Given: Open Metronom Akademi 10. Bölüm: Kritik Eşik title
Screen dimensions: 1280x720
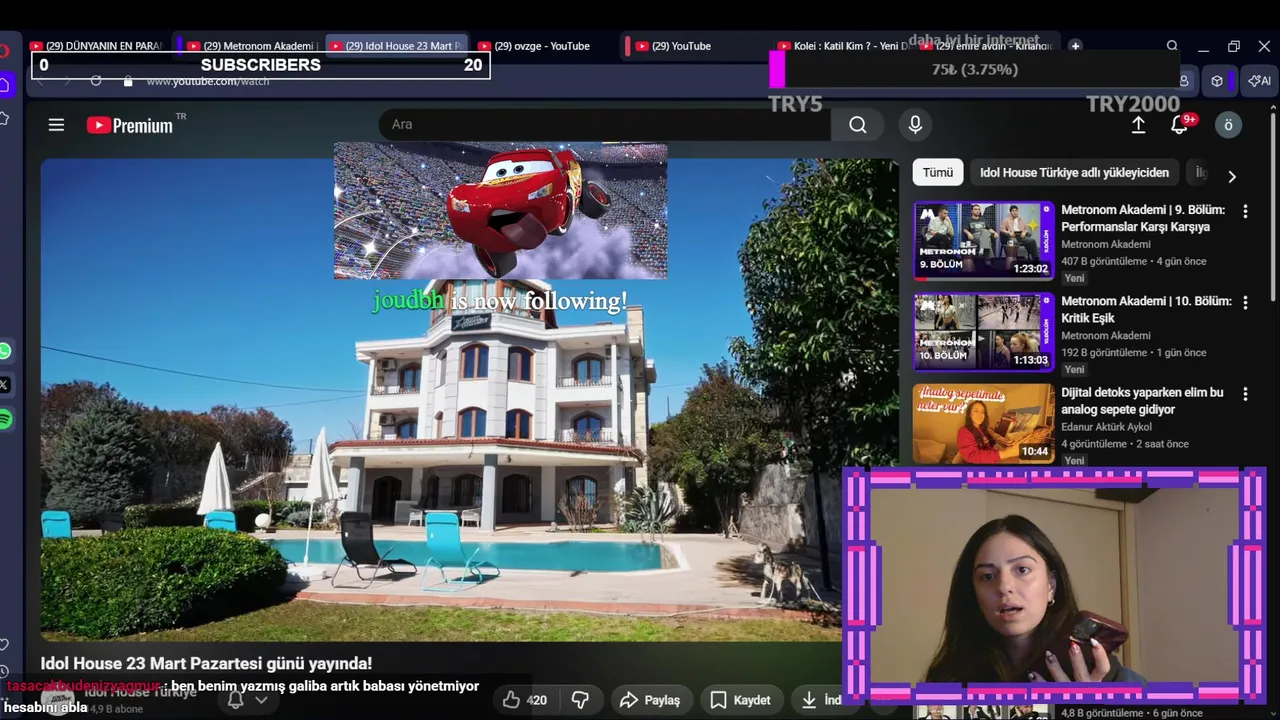Looking at the screenshot, I should 1146,309.
